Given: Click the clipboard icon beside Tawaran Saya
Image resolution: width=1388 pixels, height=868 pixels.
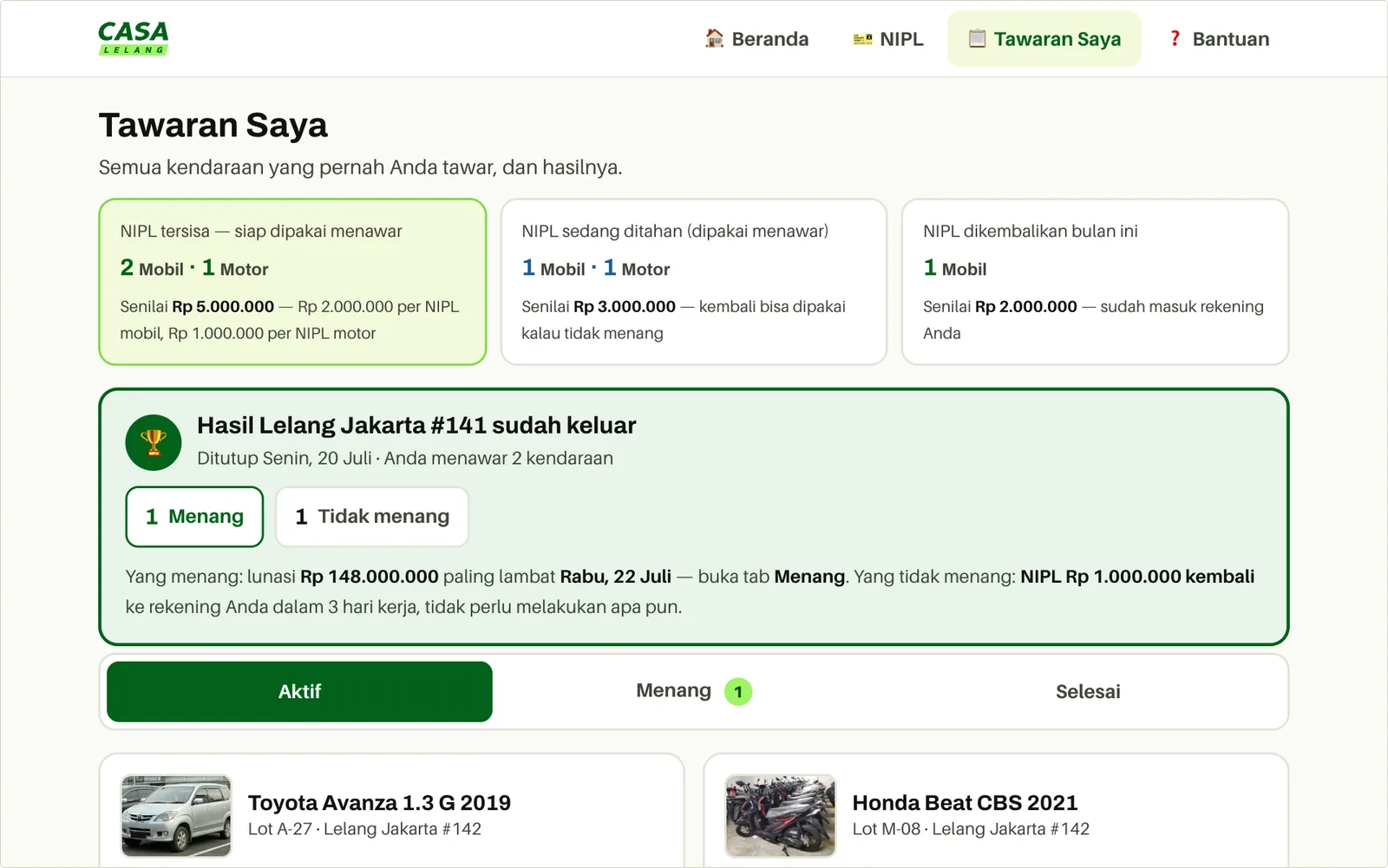Looking at the screenshot, I should click(977, 38).
